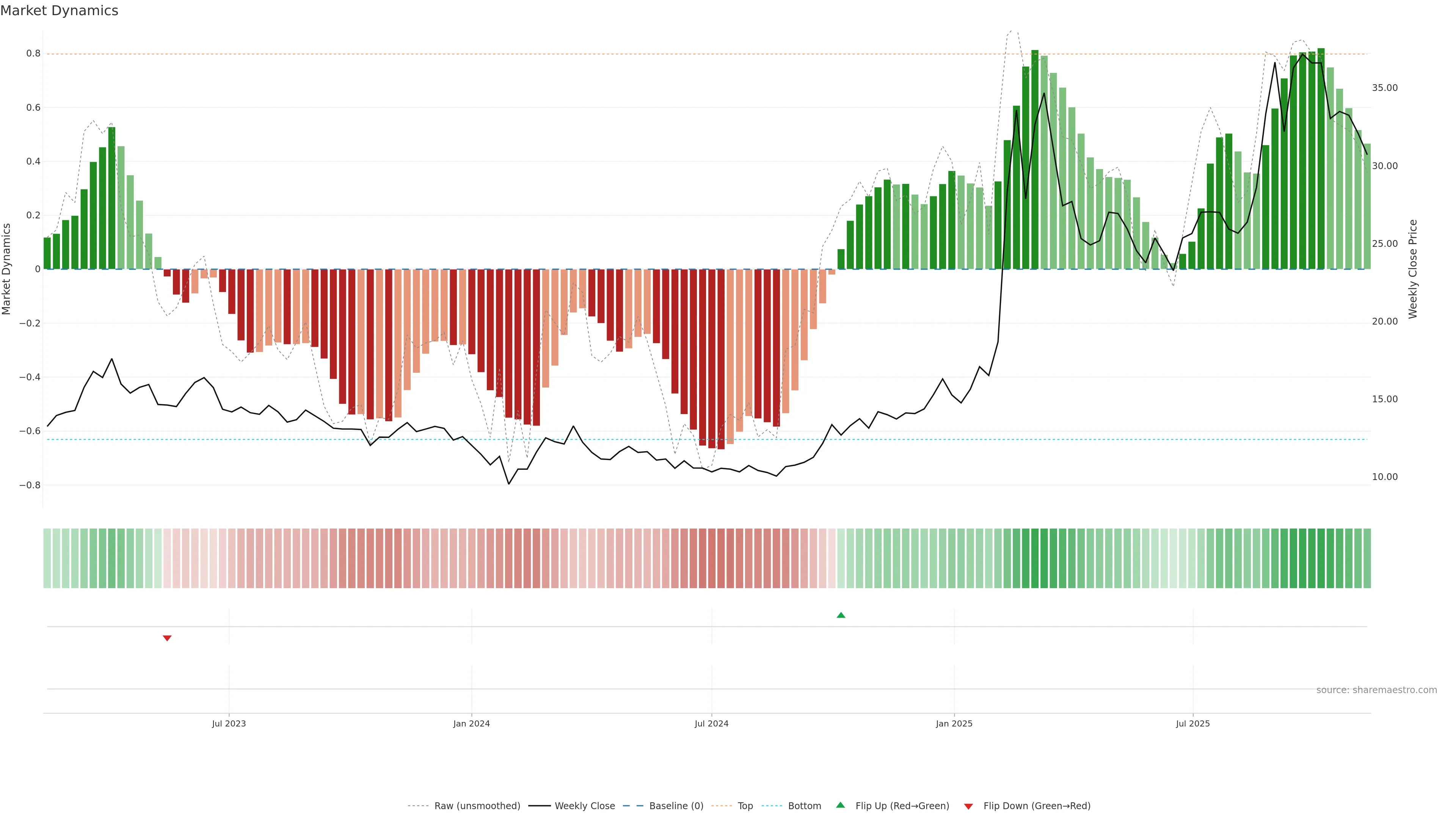Click the Jan 2025 axis label
The image size is (1456, 819).
(954, 723)
